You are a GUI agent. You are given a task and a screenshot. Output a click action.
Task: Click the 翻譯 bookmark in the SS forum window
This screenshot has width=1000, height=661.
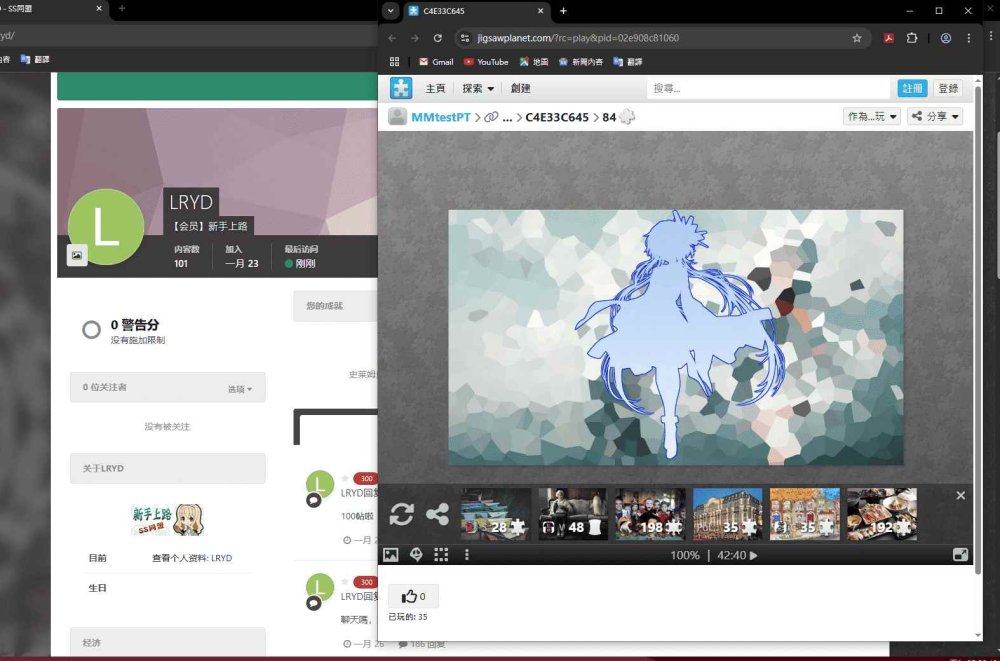pyautogui.click(x=35, y=59)
